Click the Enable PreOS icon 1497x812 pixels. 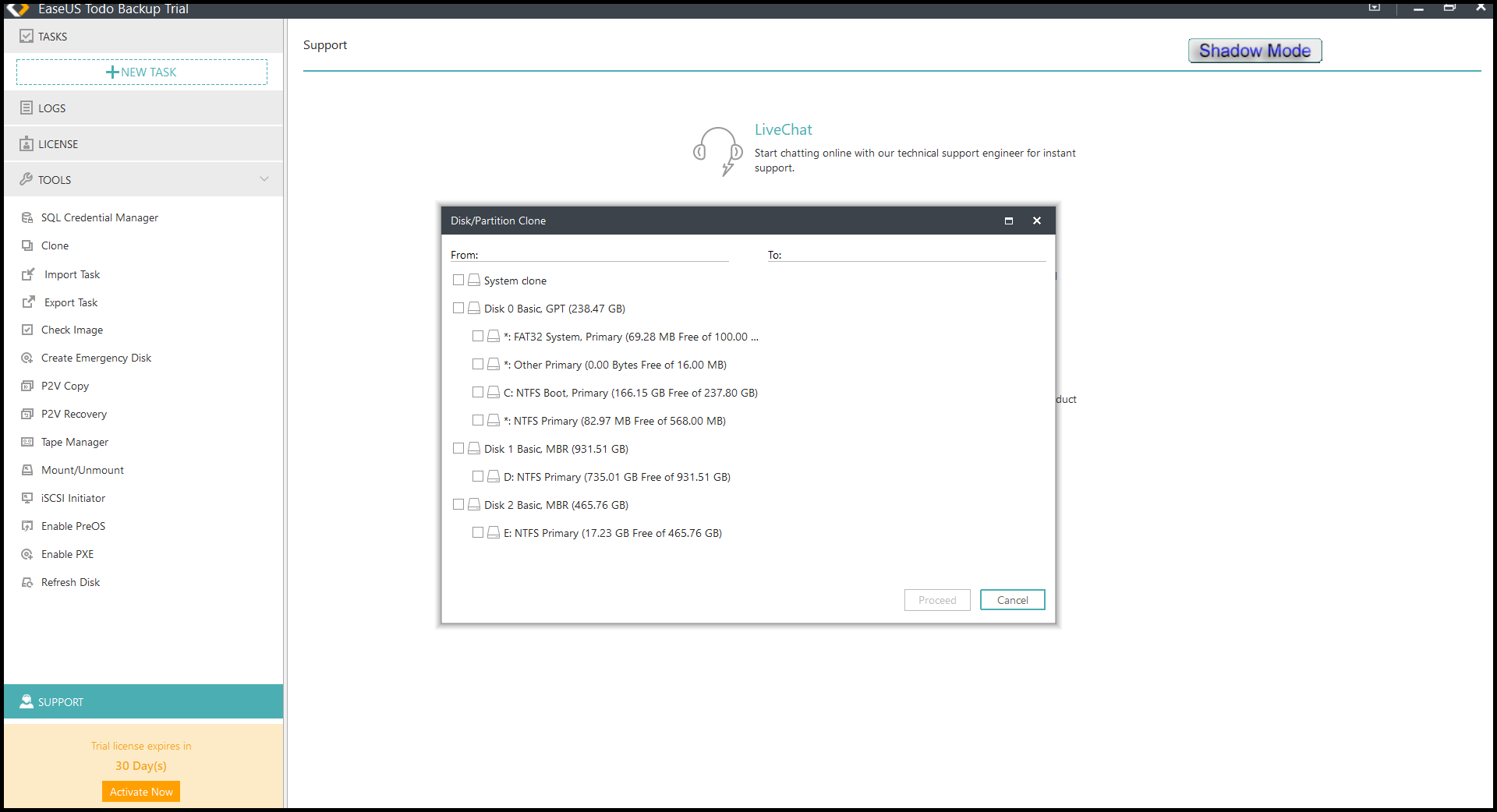coord(27,526)
